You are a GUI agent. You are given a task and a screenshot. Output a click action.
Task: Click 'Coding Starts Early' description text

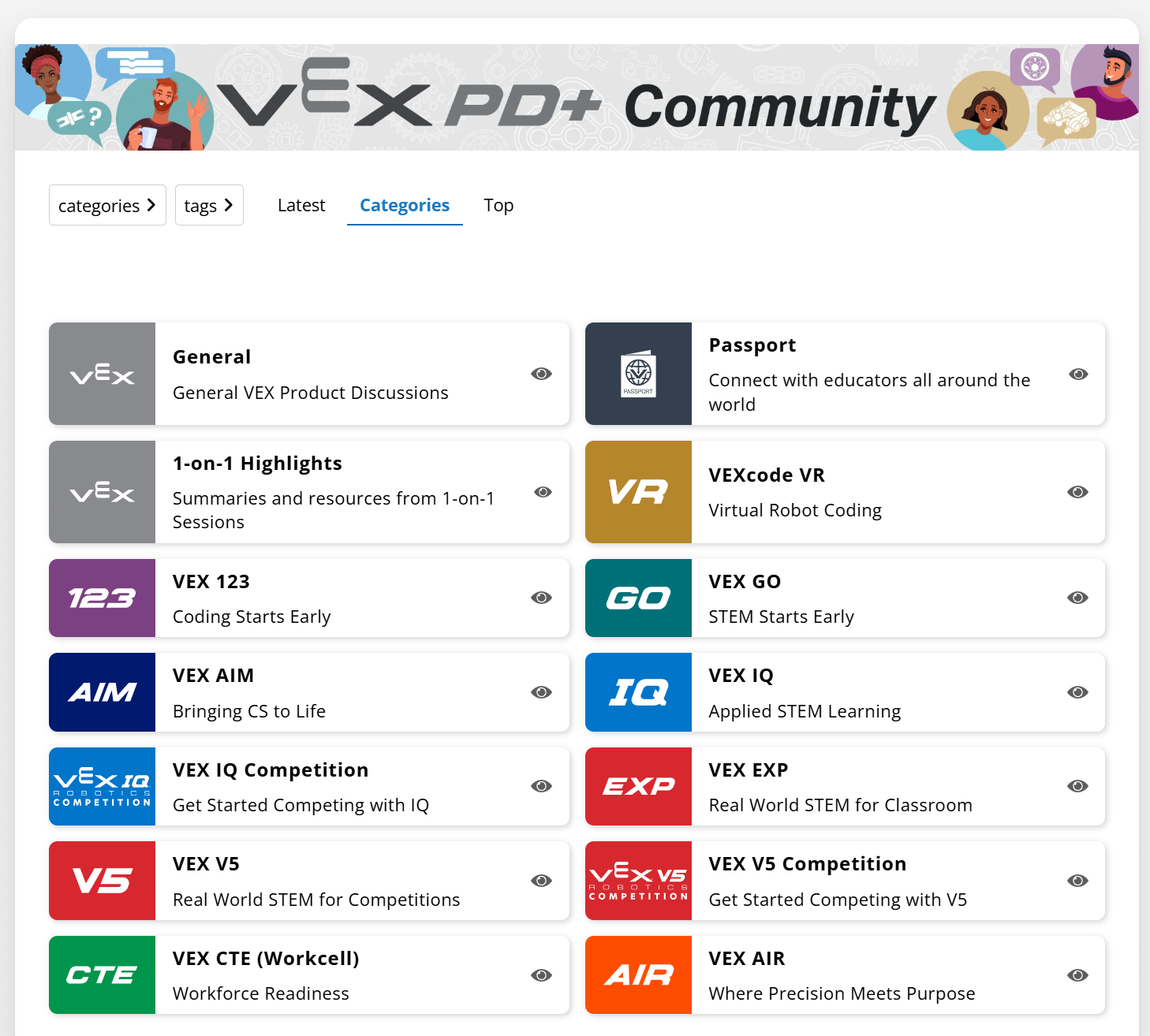click(x=252, y=617)
